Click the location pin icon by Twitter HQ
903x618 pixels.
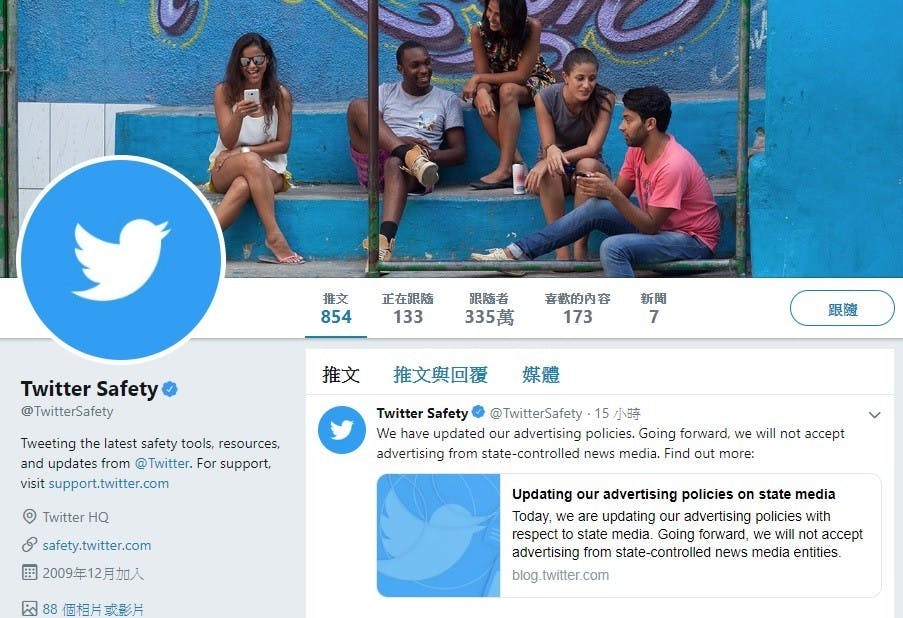pyautogui.click(x=29, y=517)
